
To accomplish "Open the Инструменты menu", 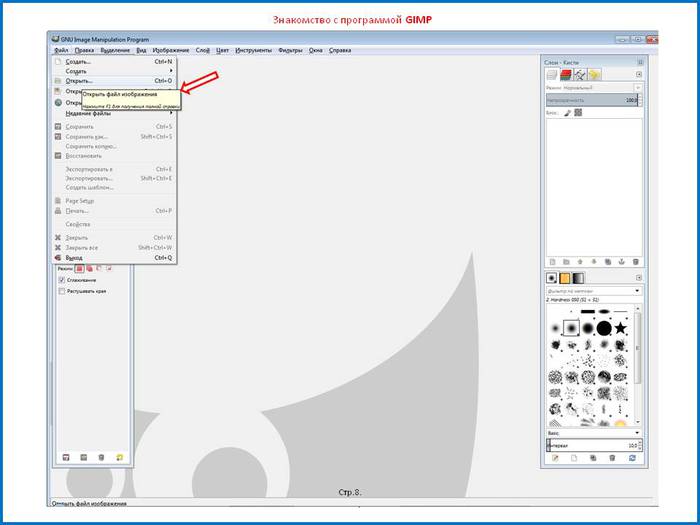I will (x=254, y=50).
